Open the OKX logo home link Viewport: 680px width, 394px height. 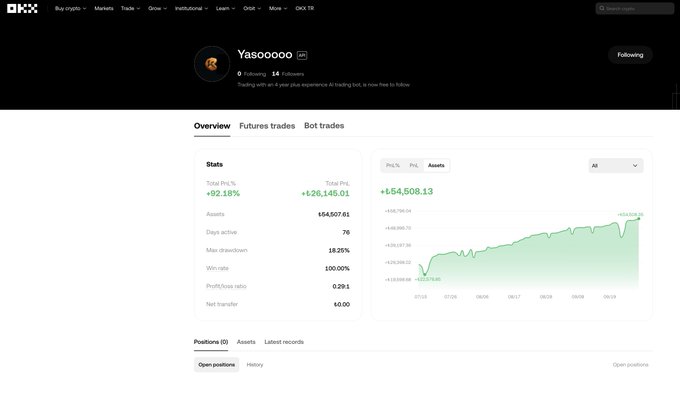[x=22, y=8]
